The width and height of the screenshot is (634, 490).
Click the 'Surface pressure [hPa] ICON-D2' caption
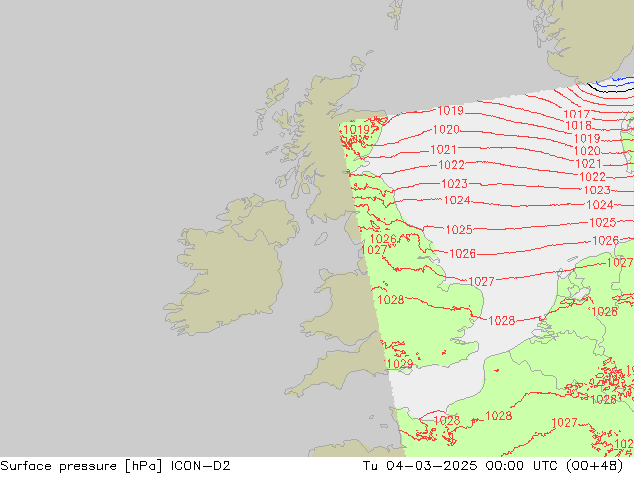(115, 466)
